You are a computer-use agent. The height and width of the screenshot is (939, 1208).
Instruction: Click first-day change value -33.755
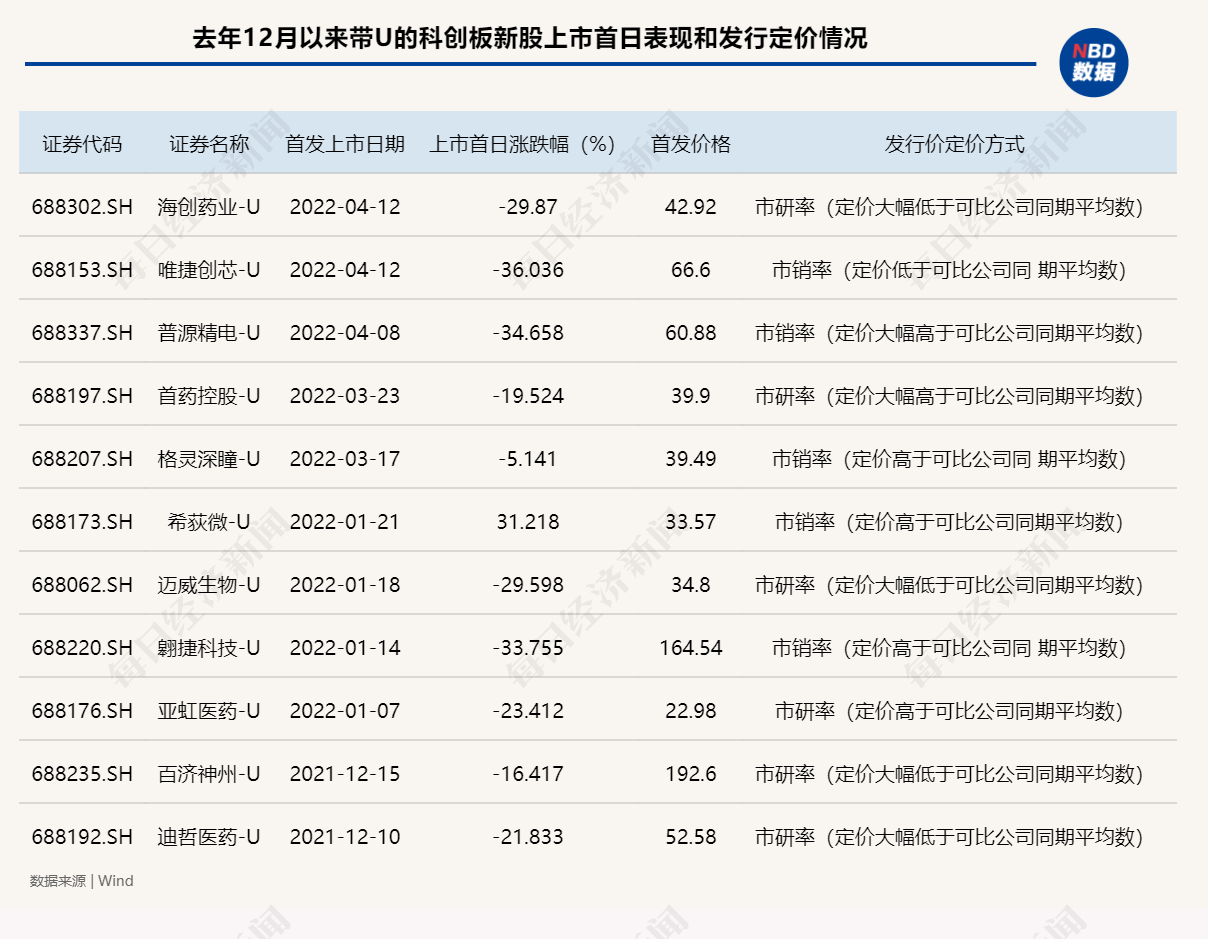tap(528, 648)
